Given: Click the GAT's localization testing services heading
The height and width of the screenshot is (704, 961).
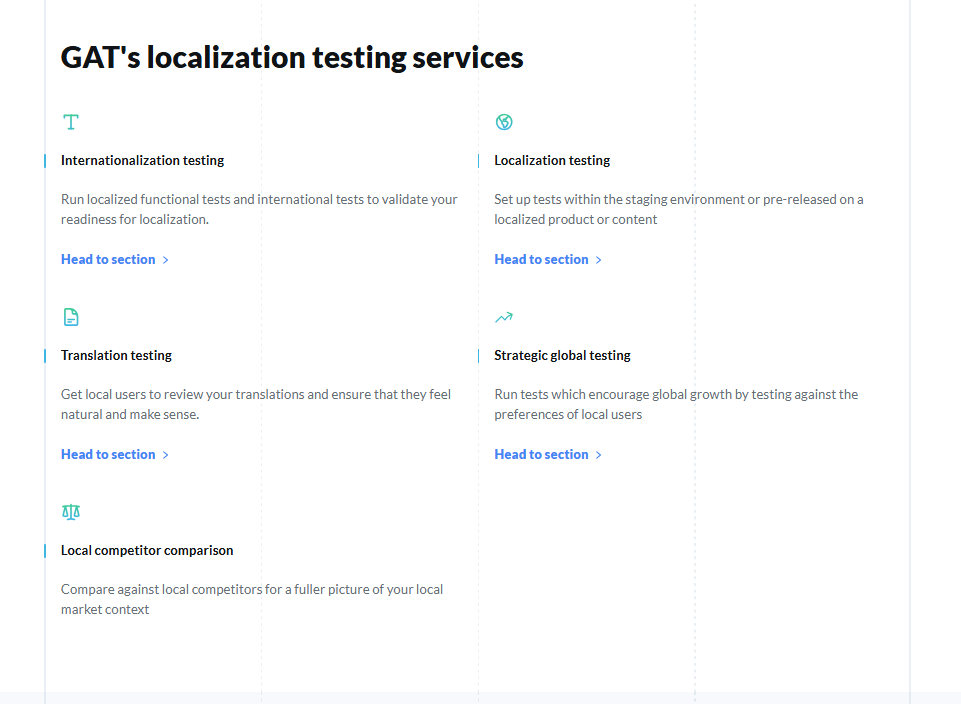Looking at the screenshot, I should click(x=292, y=57).
